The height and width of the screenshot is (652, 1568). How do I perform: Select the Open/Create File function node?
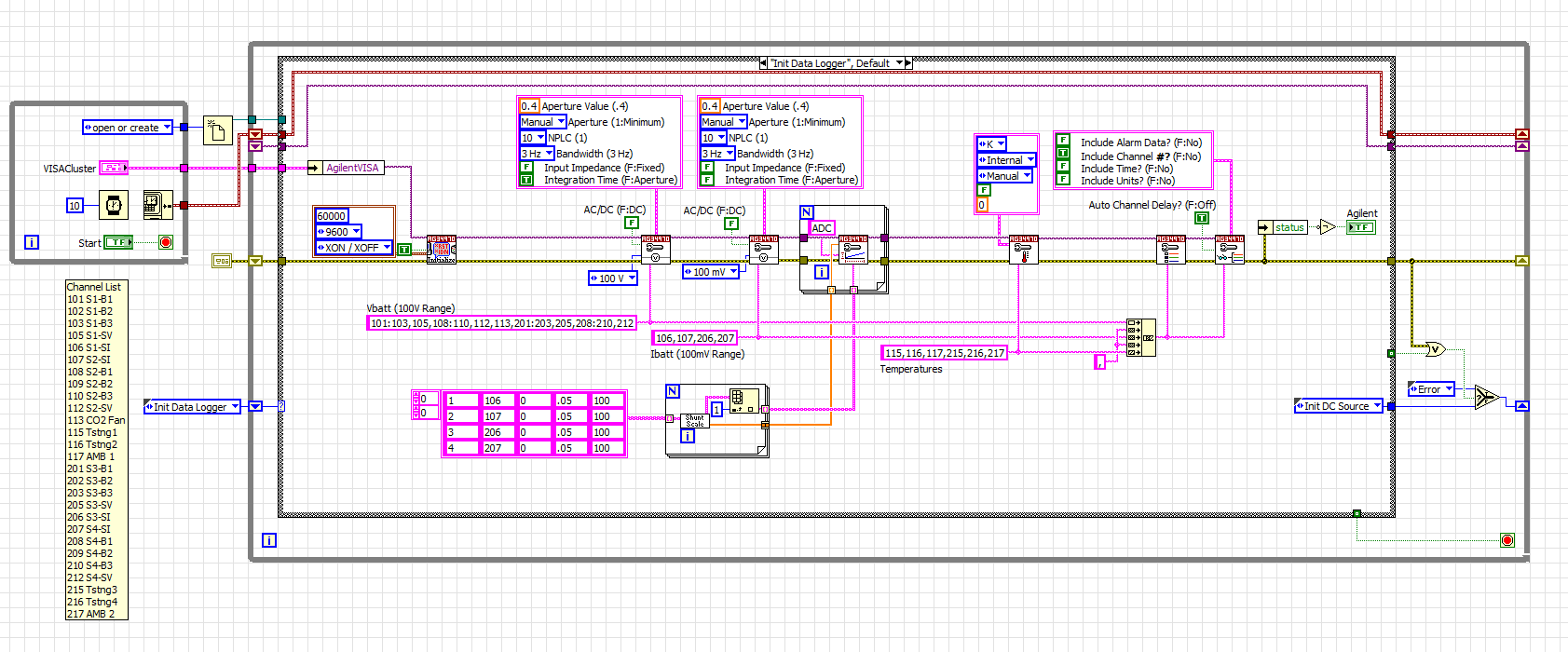click(x=217, y=131)
